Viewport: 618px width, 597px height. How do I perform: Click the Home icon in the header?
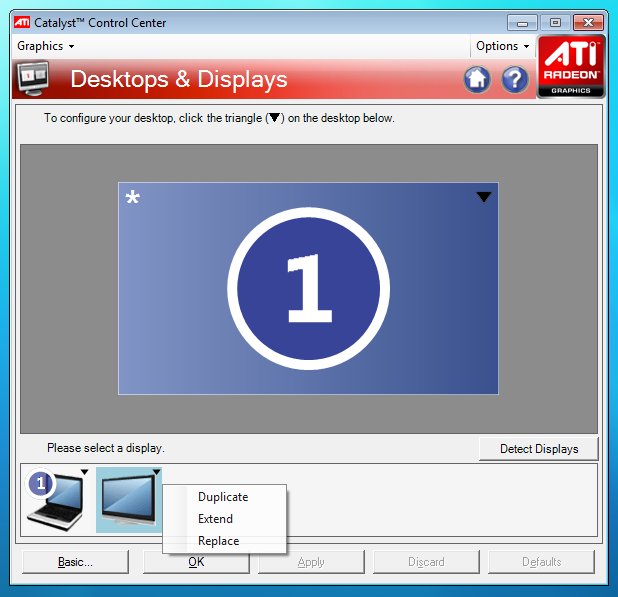tap(477, 79)
